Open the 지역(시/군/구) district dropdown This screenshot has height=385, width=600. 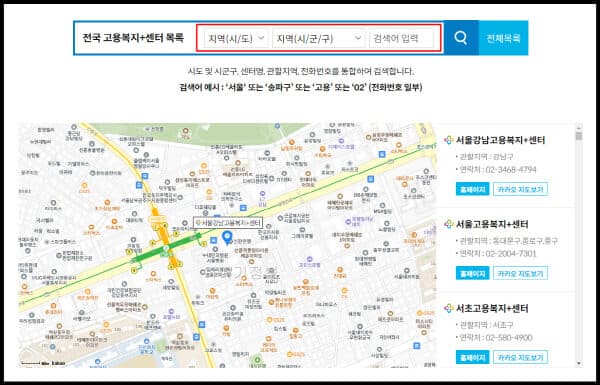point(318,38)
